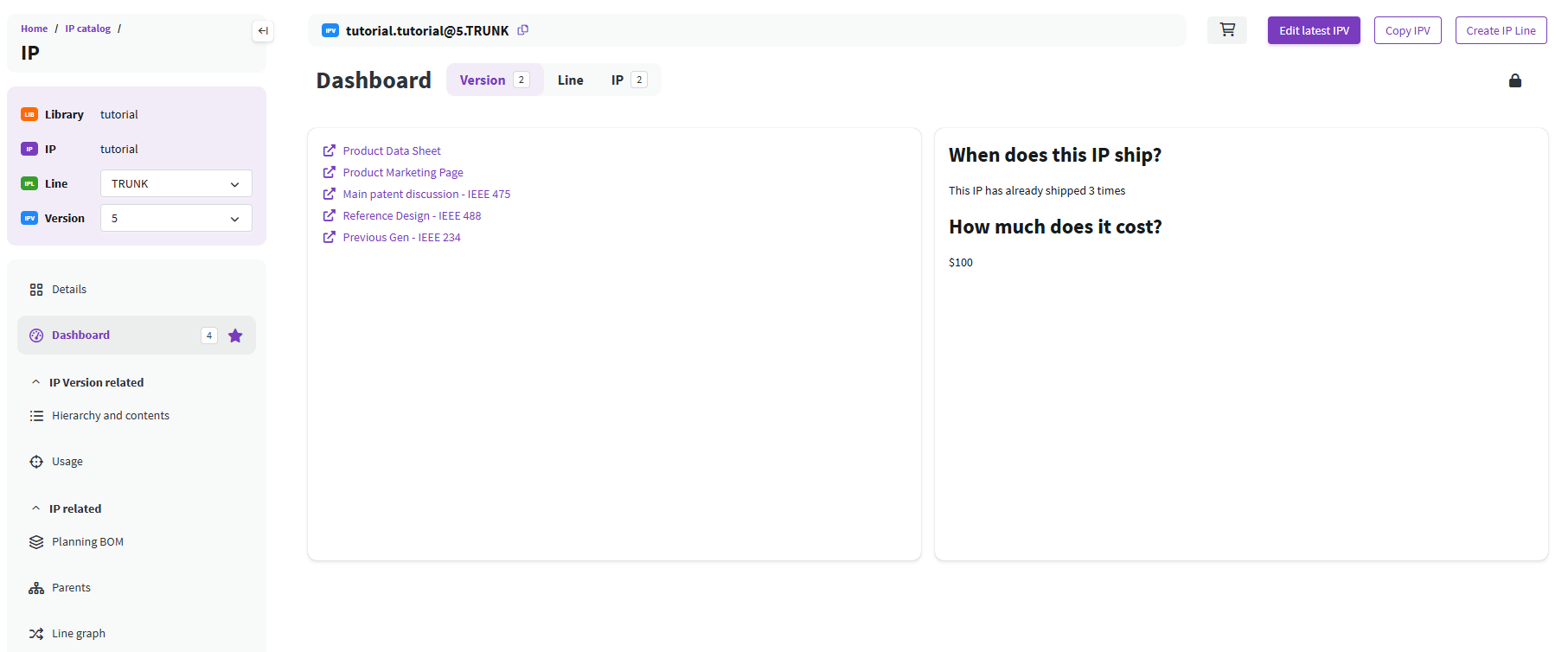The width and height of the screenshot is (1568, 652).
Task: Open Usage in the sidebar
Action: [67, 462]
